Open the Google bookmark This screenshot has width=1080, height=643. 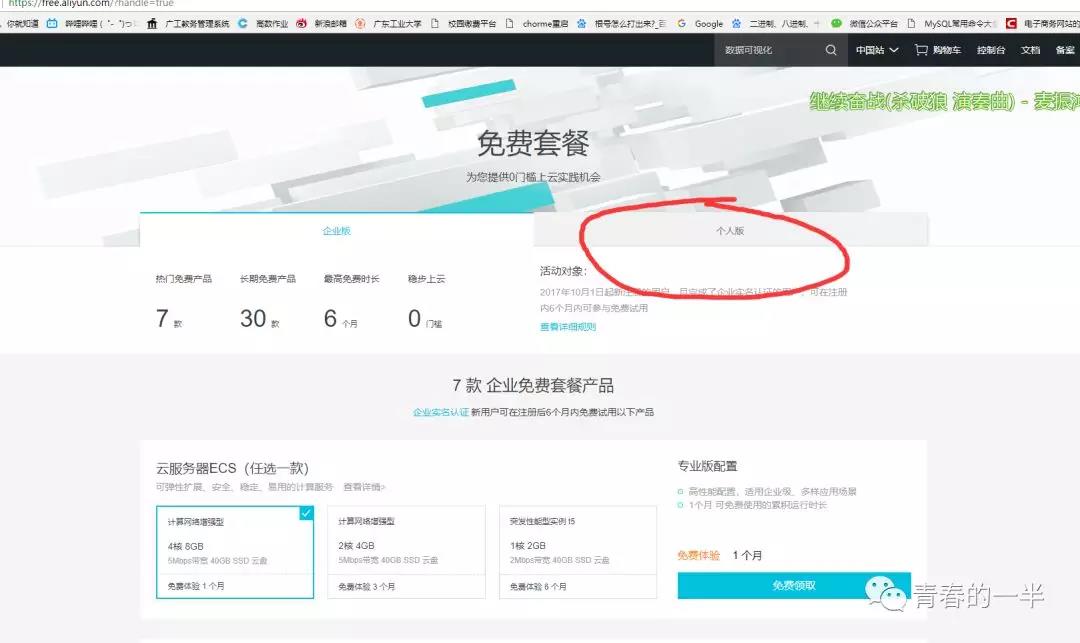click(700, 23)
